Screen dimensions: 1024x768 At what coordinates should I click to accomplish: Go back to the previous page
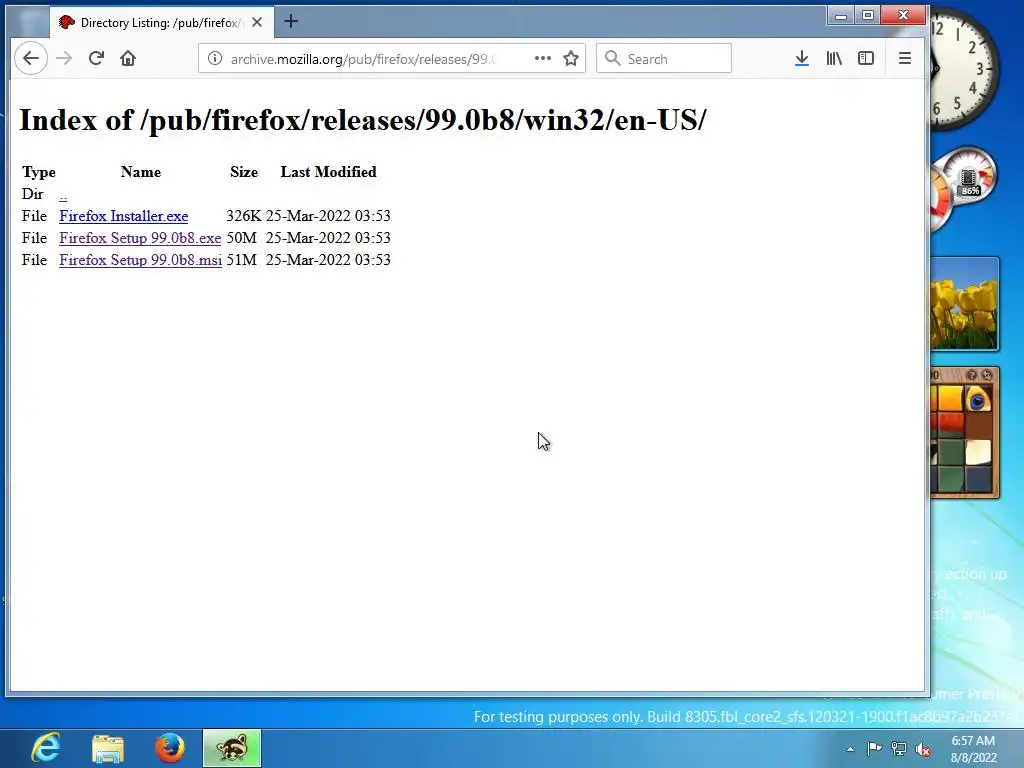pyautogui.click(x=31, y=58)
